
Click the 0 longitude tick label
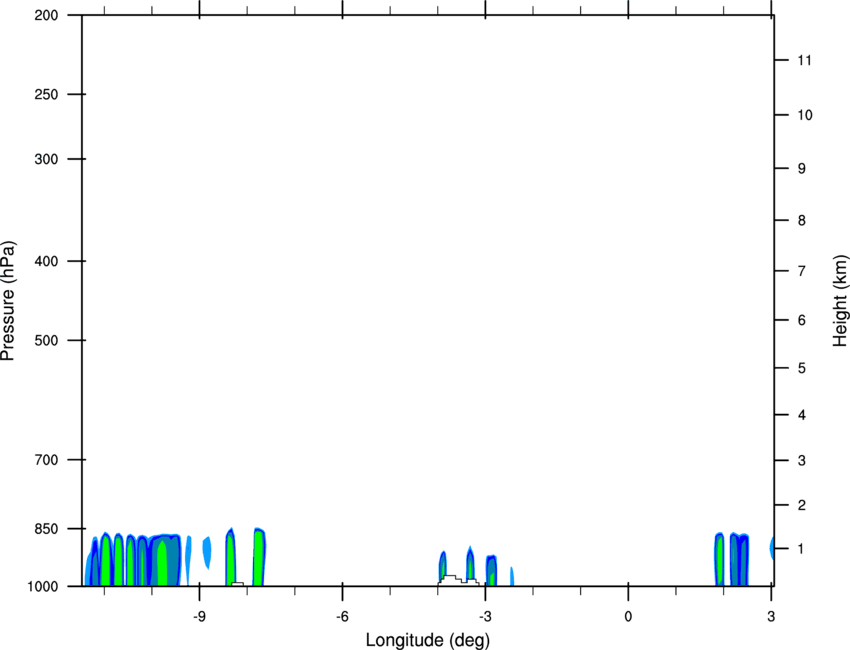pos(628,617)
